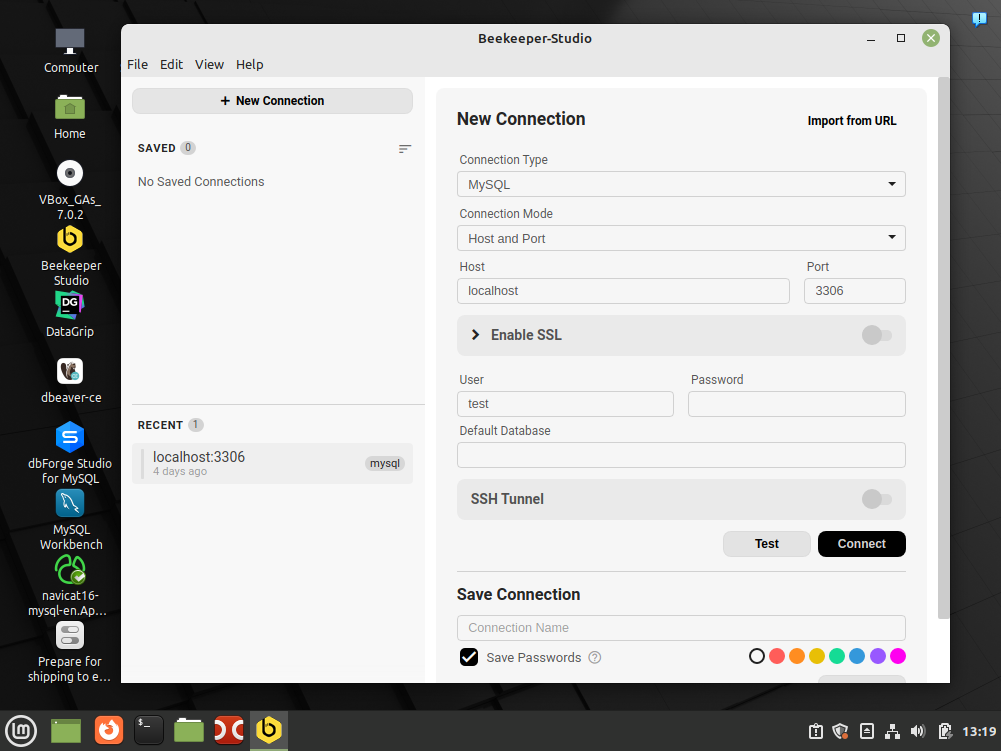Screen dimensions: 1001x751
Task: Click the Password input field
Action: (x=797, y=404)
